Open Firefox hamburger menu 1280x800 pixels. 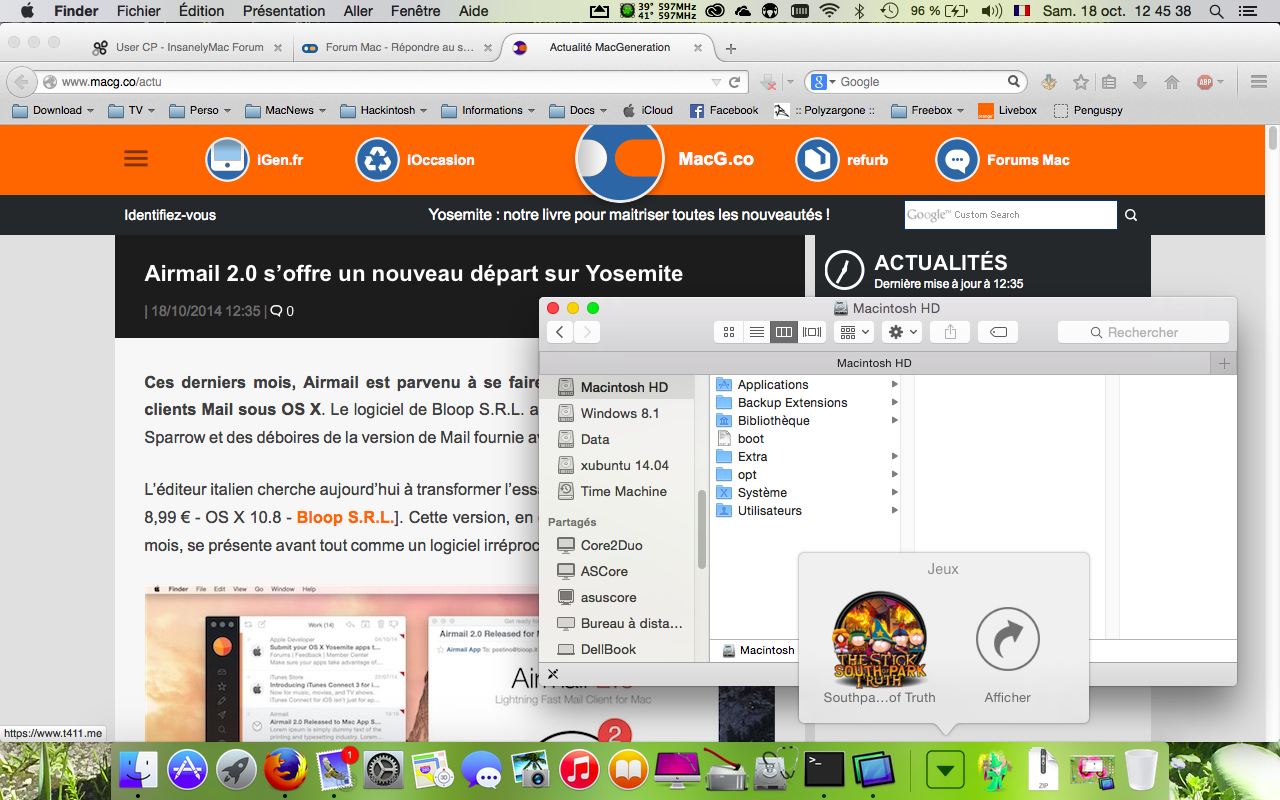click(1259, 82)
